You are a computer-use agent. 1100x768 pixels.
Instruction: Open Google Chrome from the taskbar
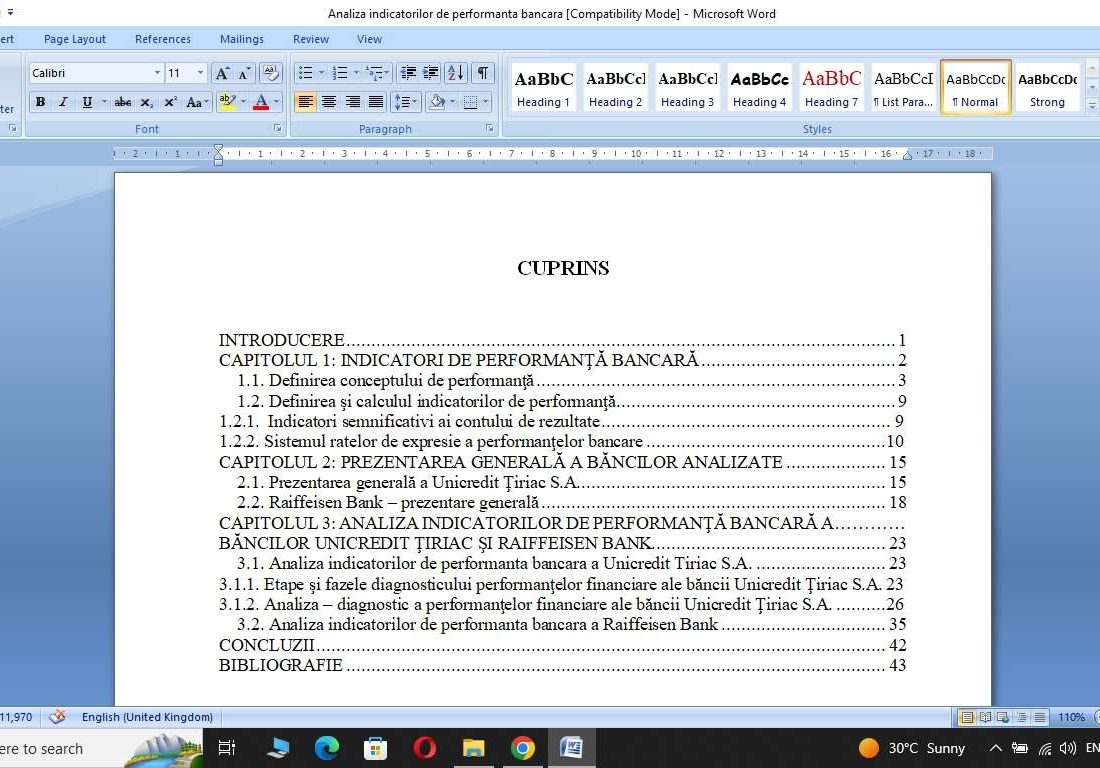(522, 748)
